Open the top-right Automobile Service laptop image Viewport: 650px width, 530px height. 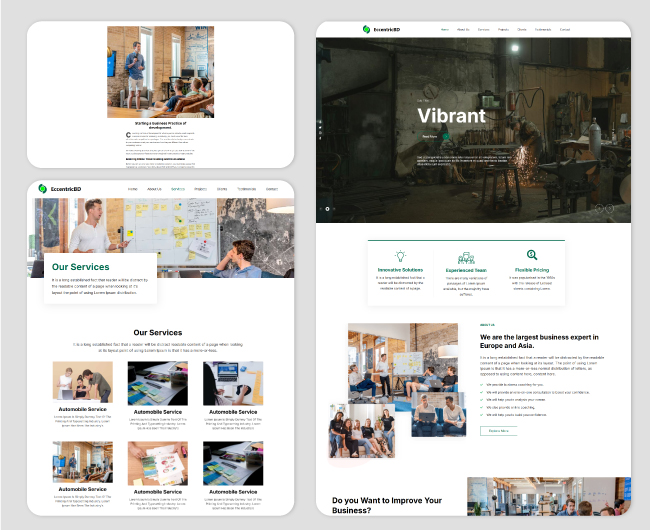click(233, 382)
